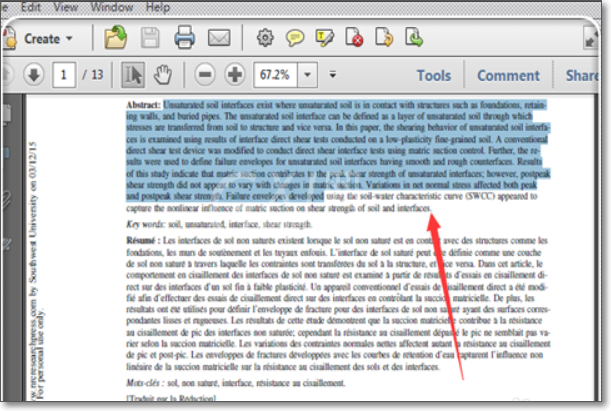Activate the Hand pan tool
611x411 pixels.
pos(162,74)
